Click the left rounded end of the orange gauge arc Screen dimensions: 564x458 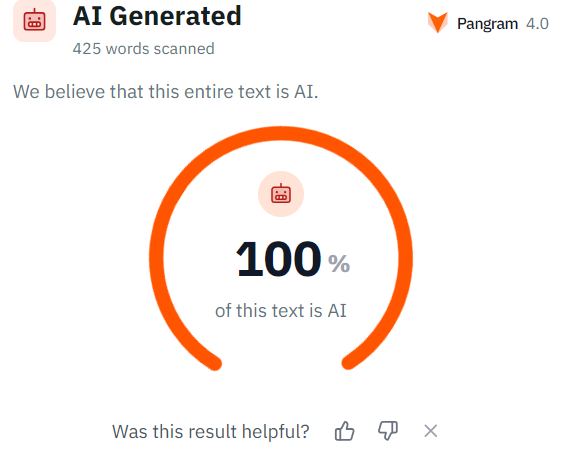214,363
